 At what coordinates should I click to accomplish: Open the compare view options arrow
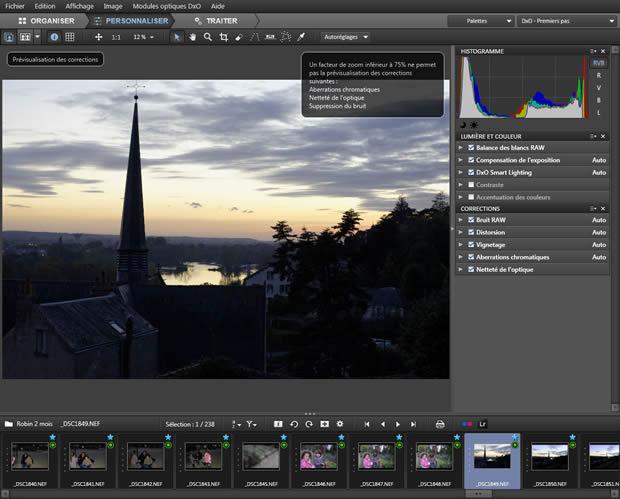pos(37,37)
